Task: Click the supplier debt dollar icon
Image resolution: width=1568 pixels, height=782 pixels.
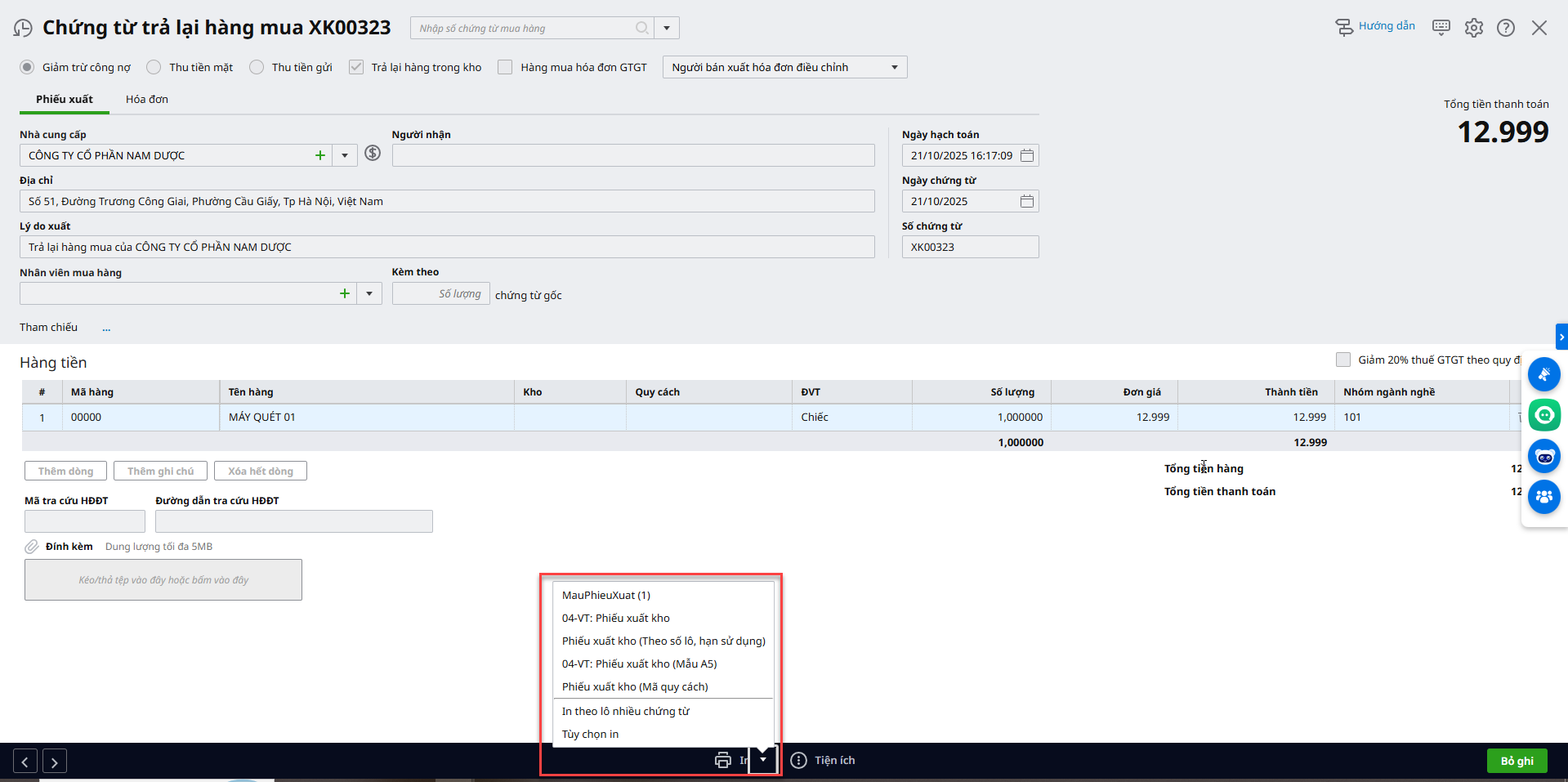Action: tap(373, 153)
